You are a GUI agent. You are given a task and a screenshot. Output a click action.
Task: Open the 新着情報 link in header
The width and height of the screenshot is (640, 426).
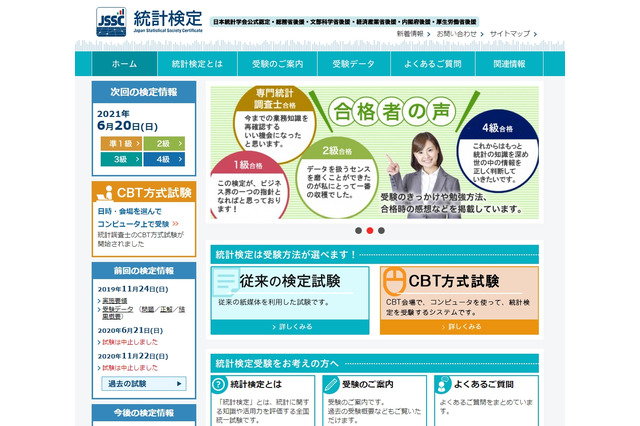tap(410, 34)
